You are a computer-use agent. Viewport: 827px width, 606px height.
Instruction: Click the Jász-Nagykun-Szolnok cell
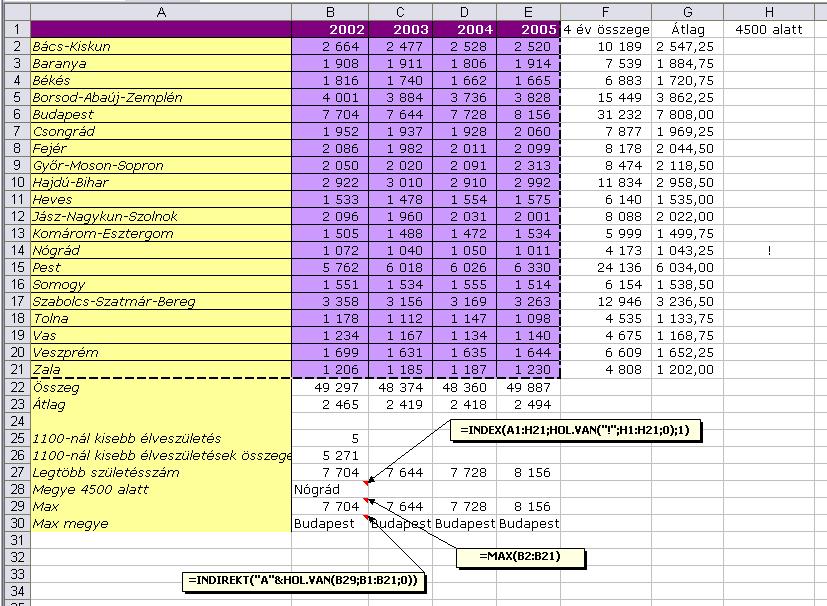pos(161,217)
